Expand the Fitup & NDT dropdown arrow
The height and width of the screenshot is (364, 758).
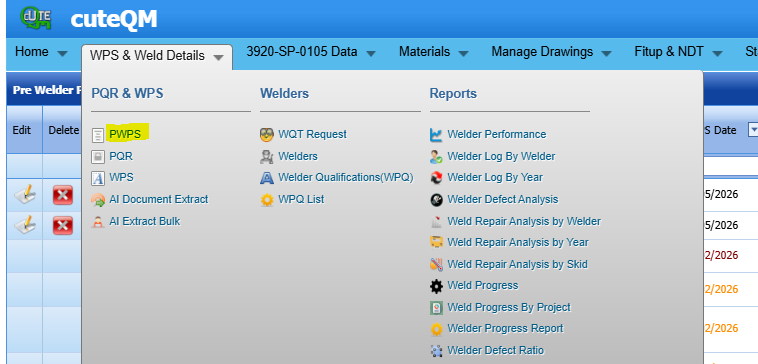pos(717,54)
